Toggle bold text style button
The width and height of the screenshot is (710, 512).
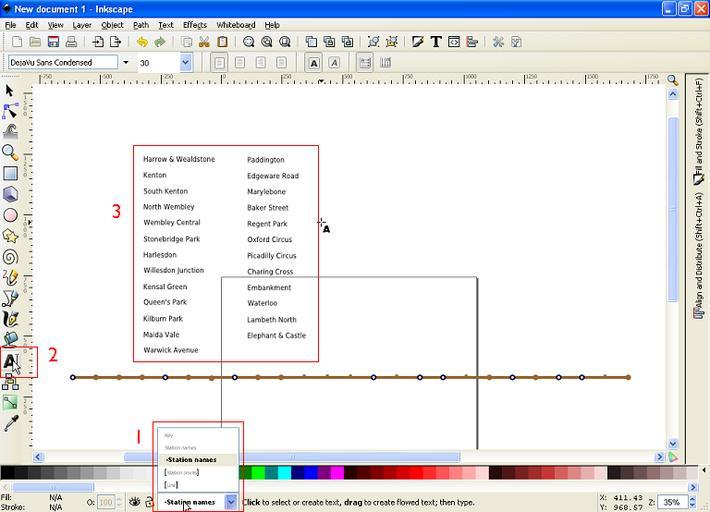click(314, 62)
